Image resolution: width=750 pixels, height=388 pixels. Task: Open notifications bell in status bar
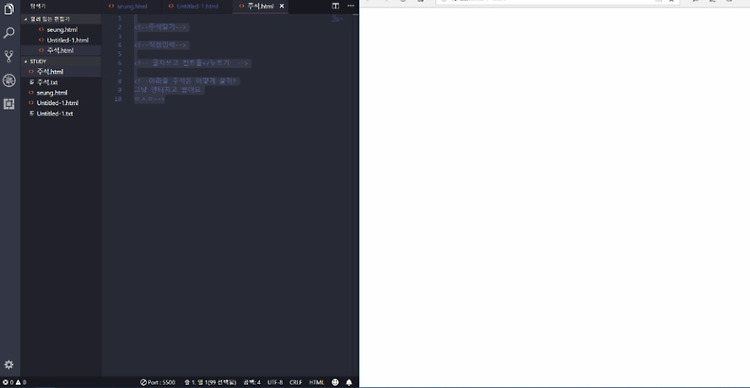click(349, 383)
